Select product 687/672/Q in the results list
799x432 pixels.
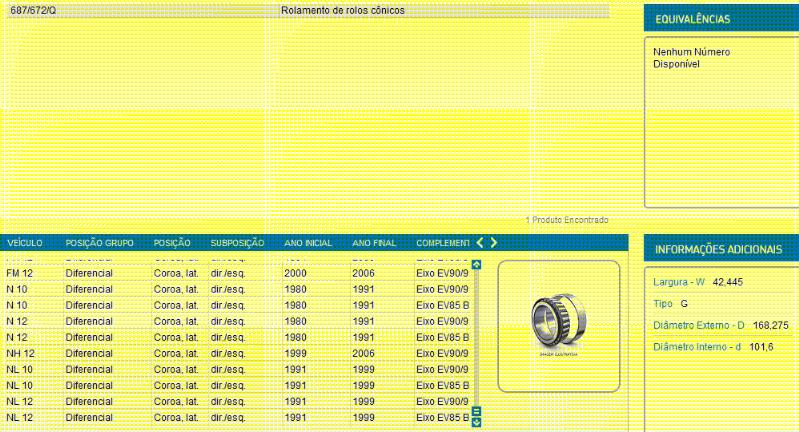click(x=33, y=11)
